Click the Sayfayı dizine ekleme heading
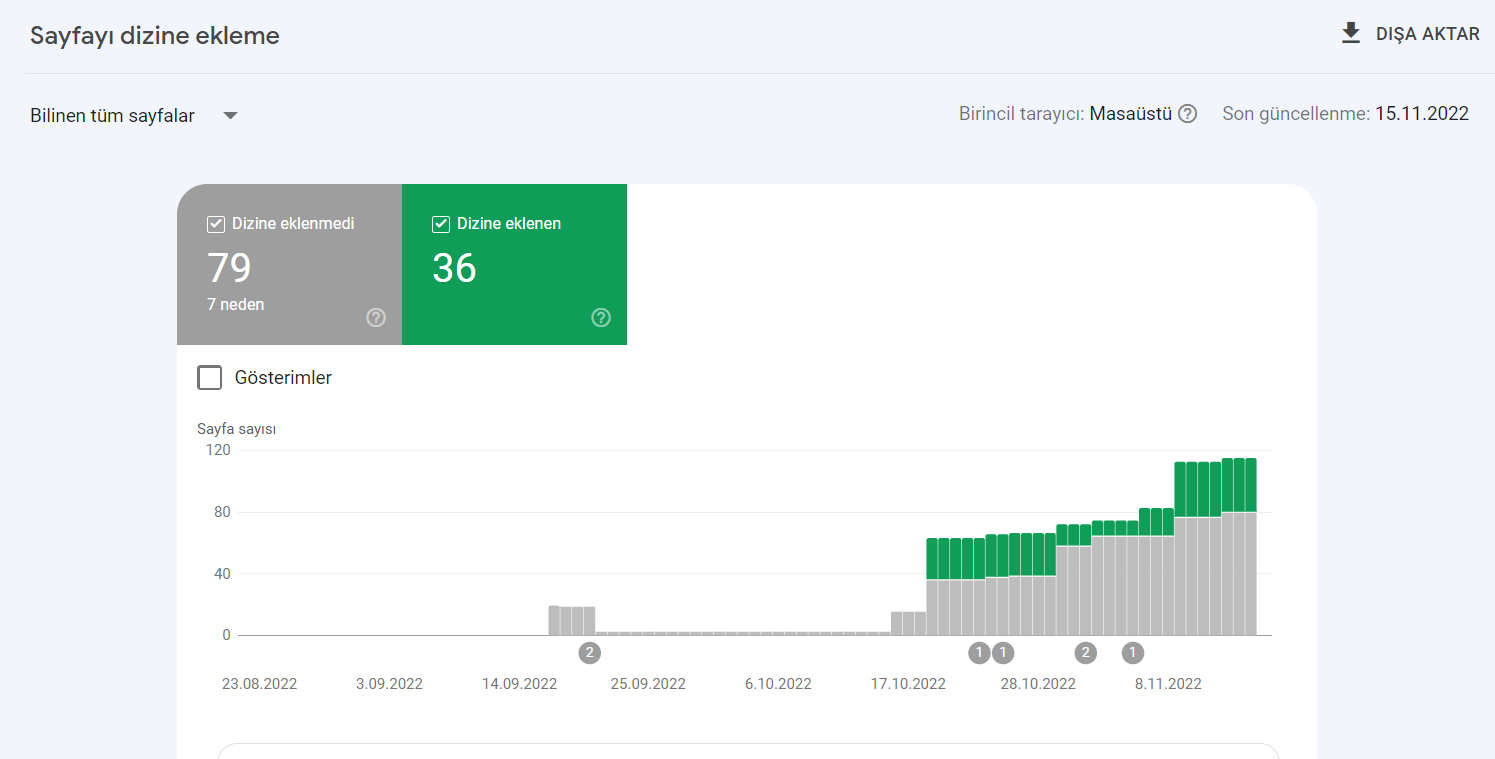 (155, 36)
